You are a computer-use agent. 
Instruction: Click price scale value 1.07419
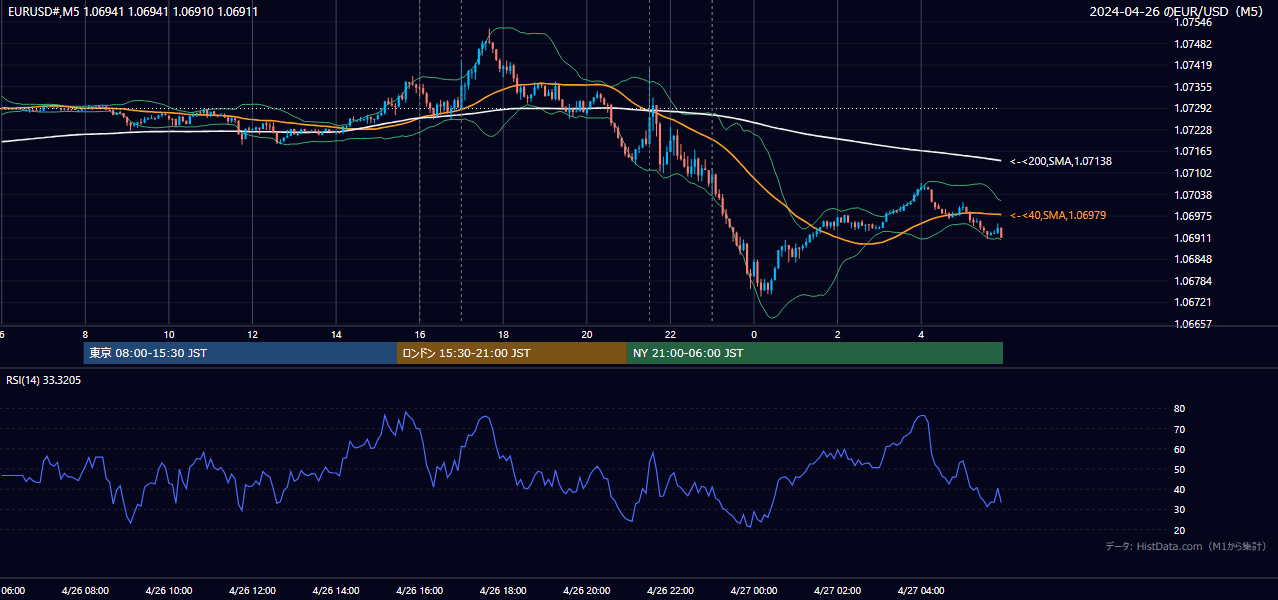1192,65
